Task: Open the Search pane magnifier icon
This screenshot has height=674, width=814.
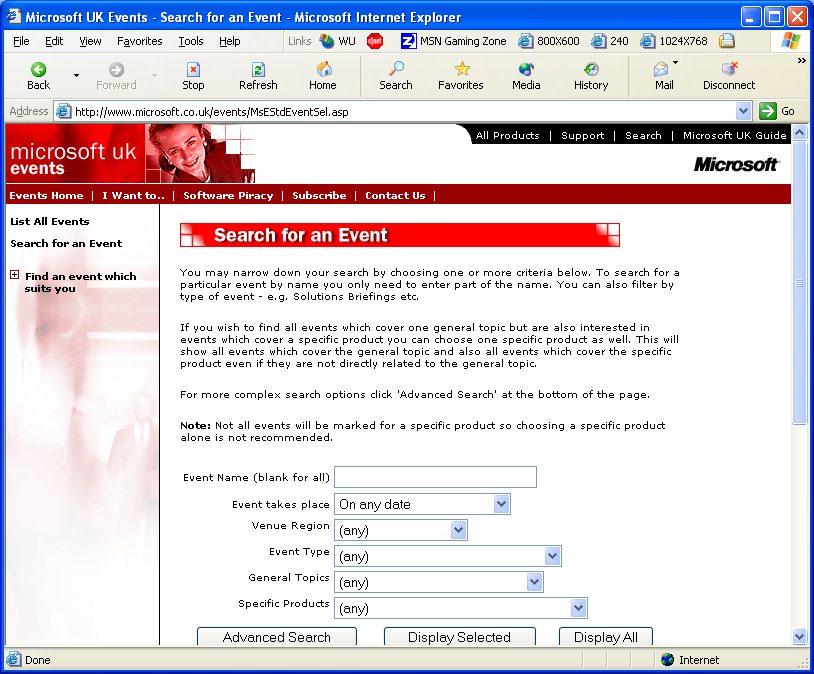Action: [396, 70]
